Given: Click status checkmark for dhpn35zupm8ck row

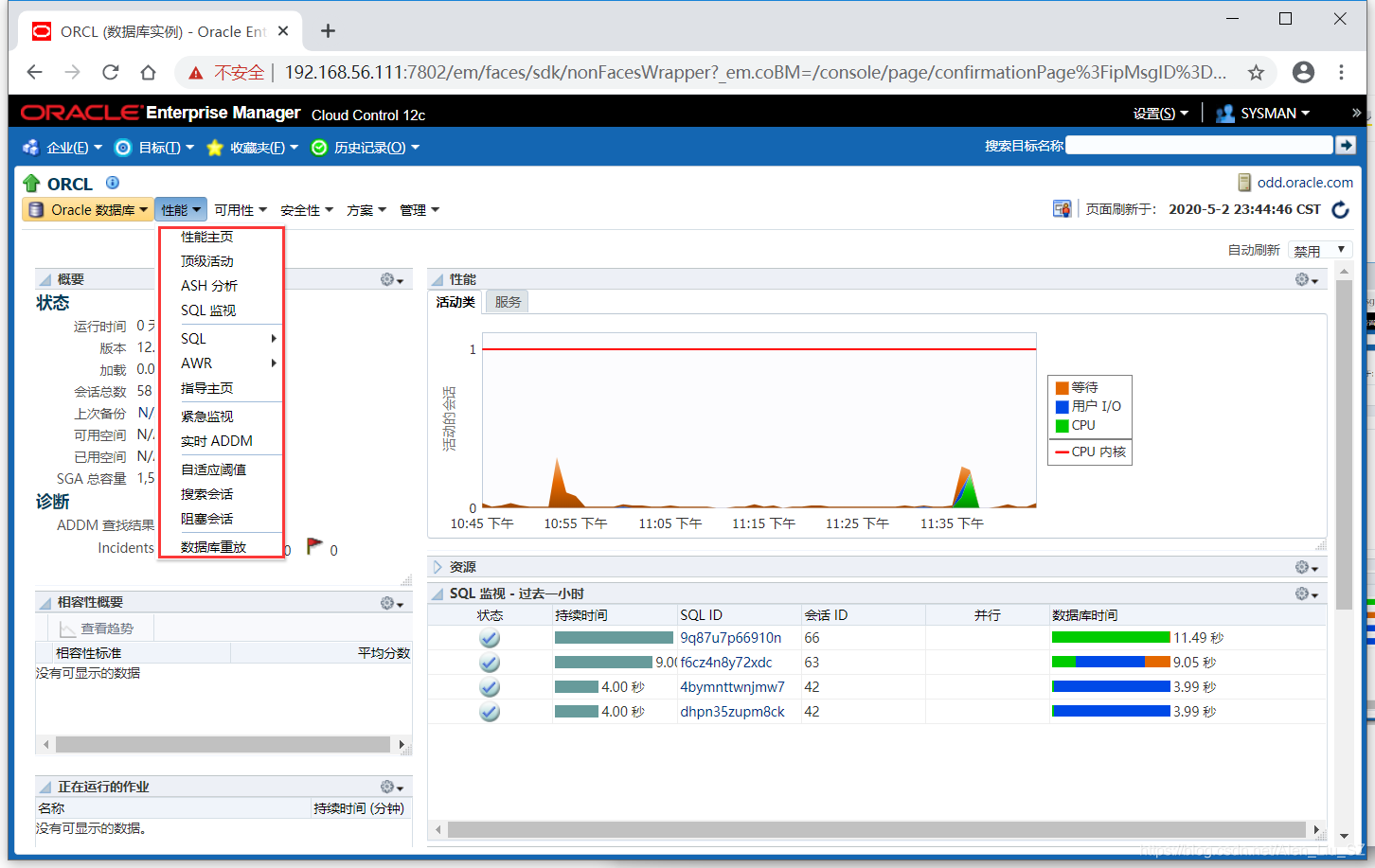Looking at the screenshot, I should point(490,712).
